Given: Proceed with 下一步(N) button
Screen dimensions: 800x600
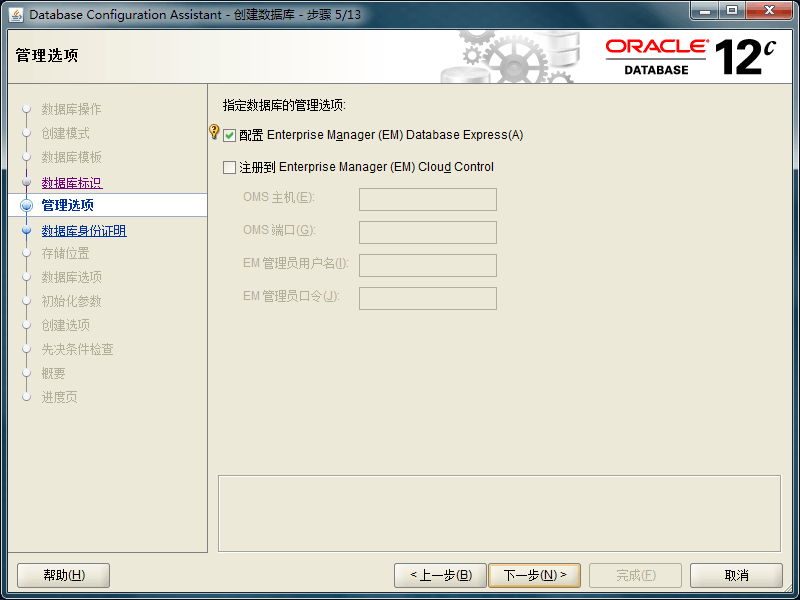Looking at the screenshot, I should click(534, 575).
